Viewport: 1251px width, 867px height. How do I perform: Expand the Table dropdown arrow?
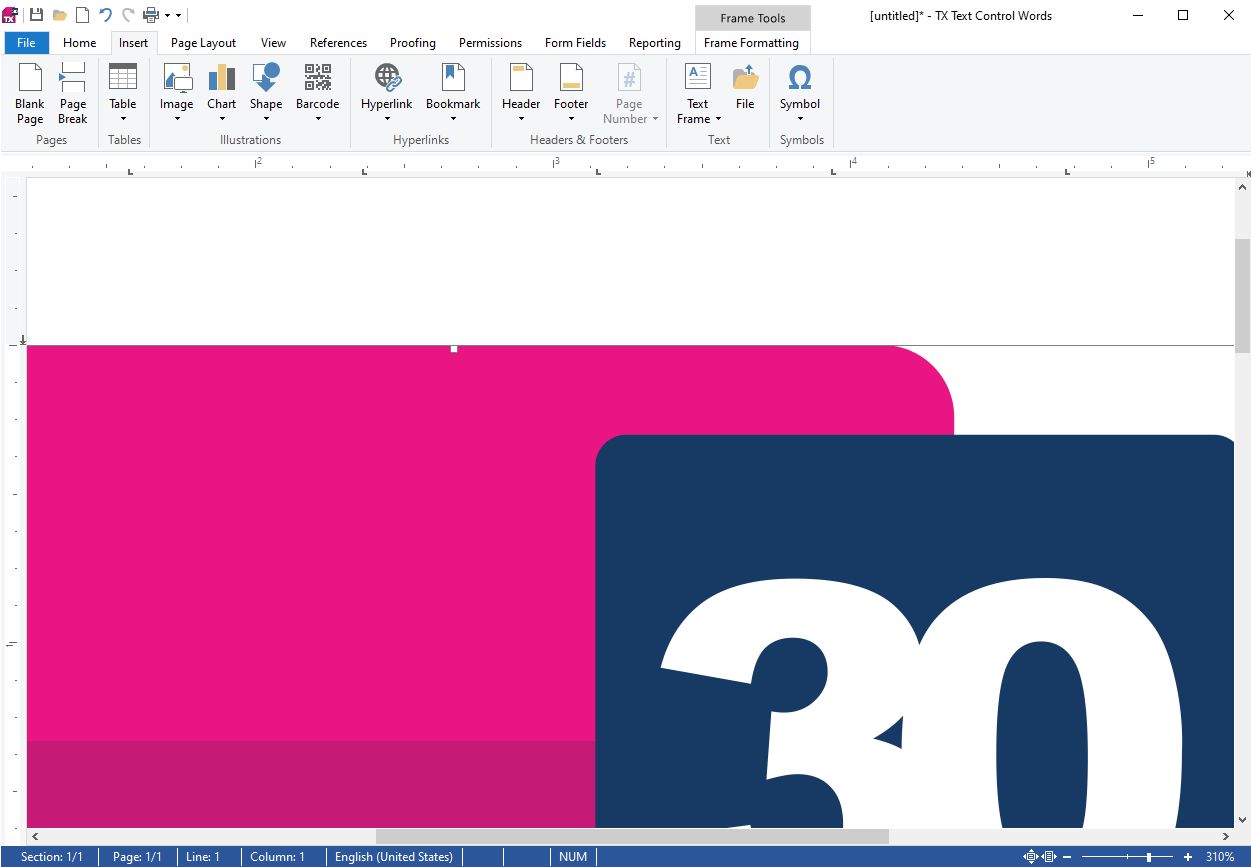pos(123,119)
